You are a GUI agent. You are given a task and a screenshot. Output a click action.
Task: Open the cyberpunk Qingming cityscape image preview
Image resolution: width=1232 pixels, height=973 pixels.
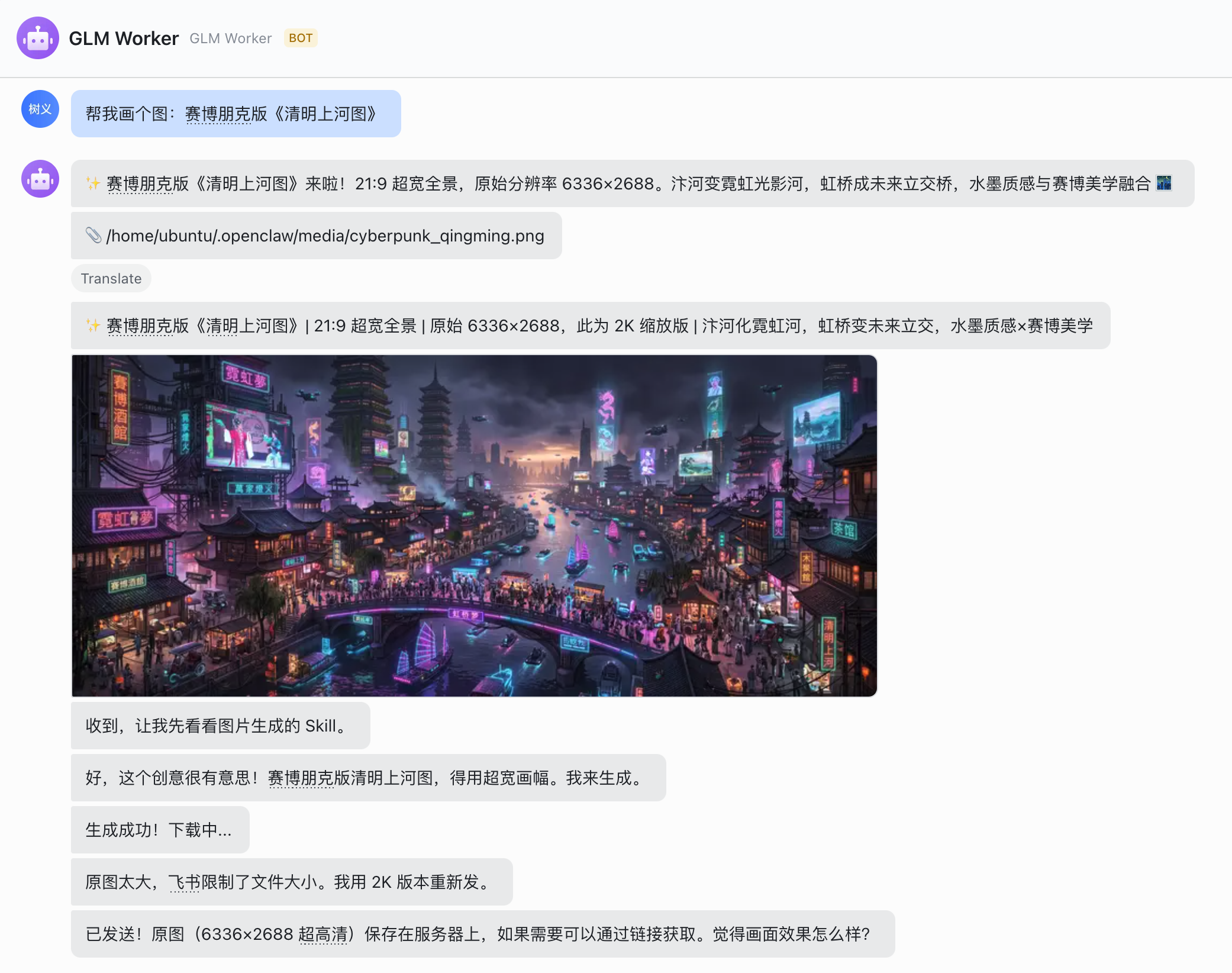tap(474, 526)
